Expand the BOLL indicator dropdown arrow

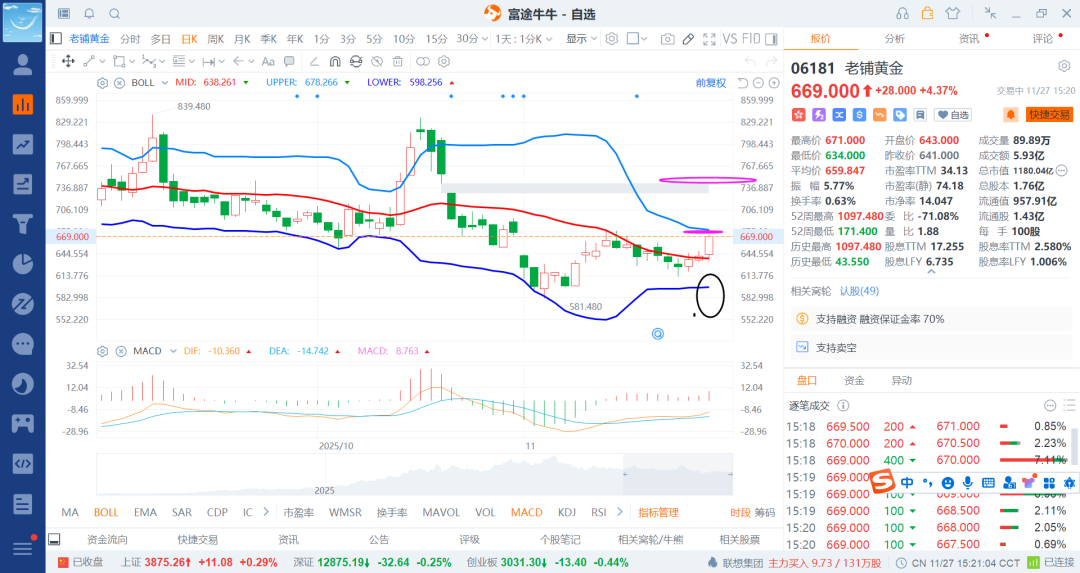[165, 83]
